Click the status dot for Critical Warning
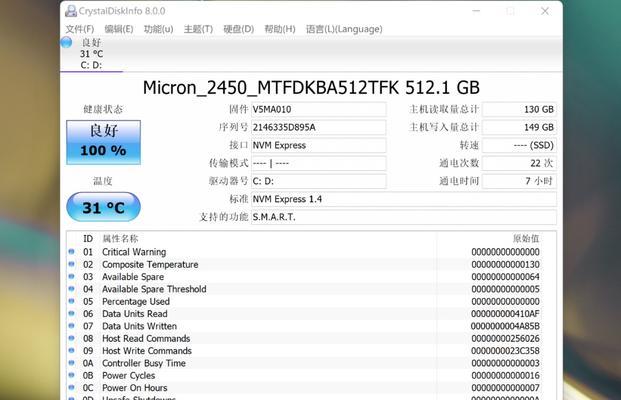The height and width of the screenshot is (400, 621). click(71, 251)
